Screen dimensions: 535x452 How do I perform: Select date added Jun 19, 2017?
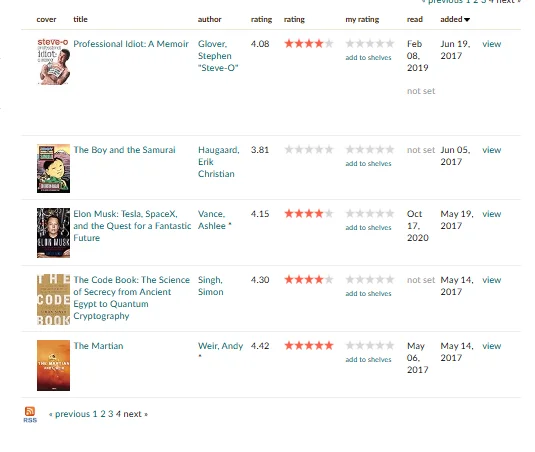(x=455, y=50)
